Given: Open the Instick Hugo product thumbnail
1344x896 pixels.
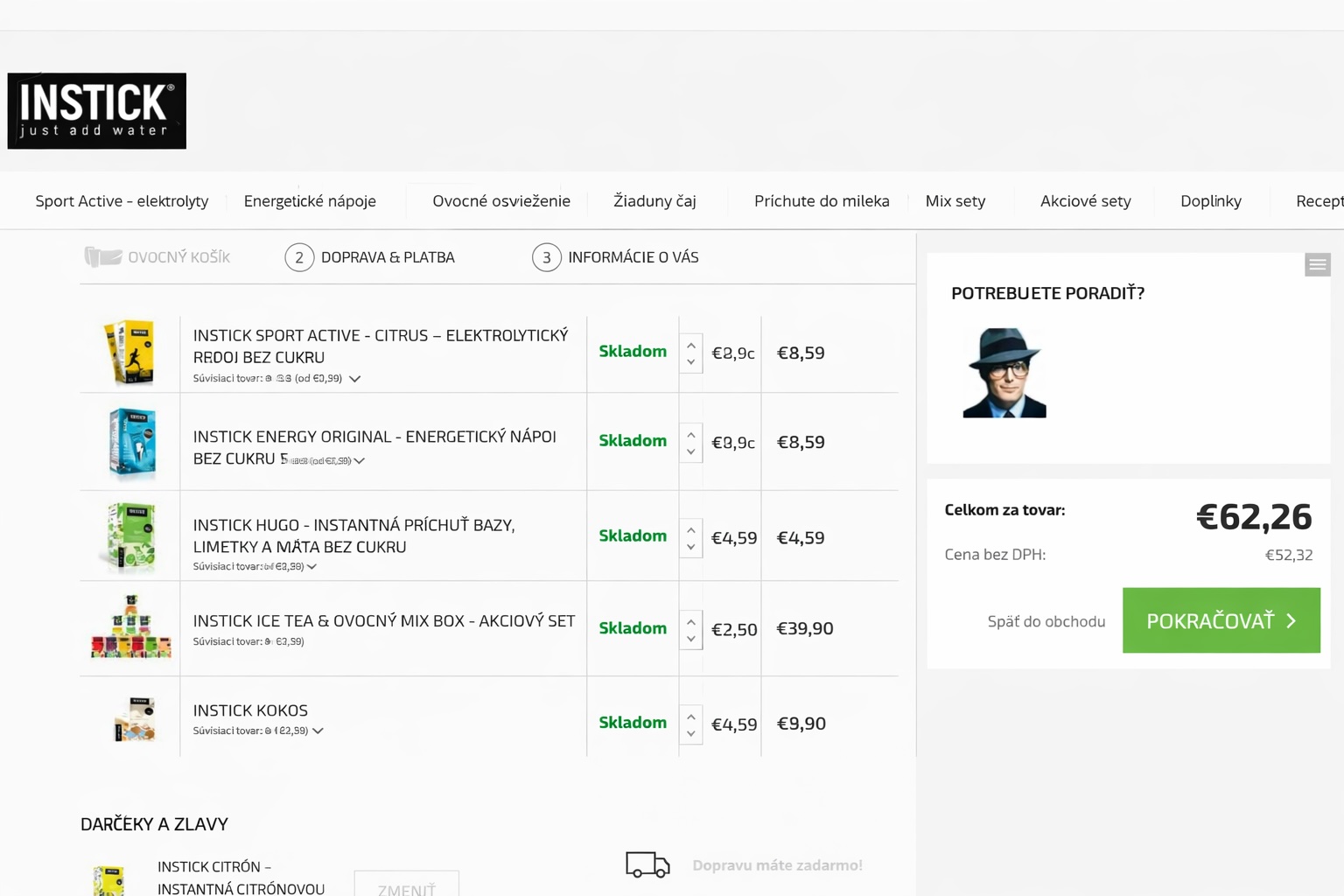Looking at the screenshot, I should 130,536.
